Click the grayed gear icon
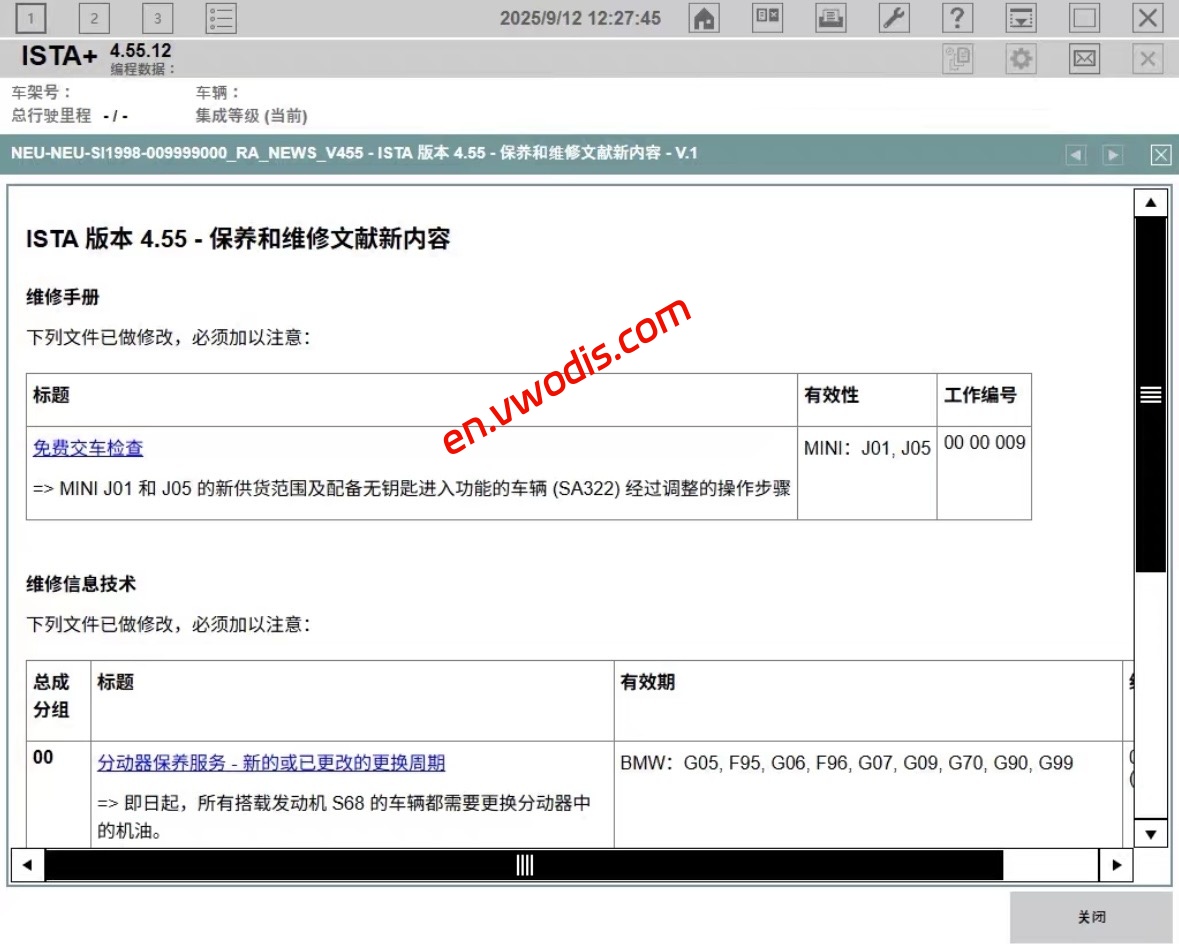 click(x=1020, y=60)
